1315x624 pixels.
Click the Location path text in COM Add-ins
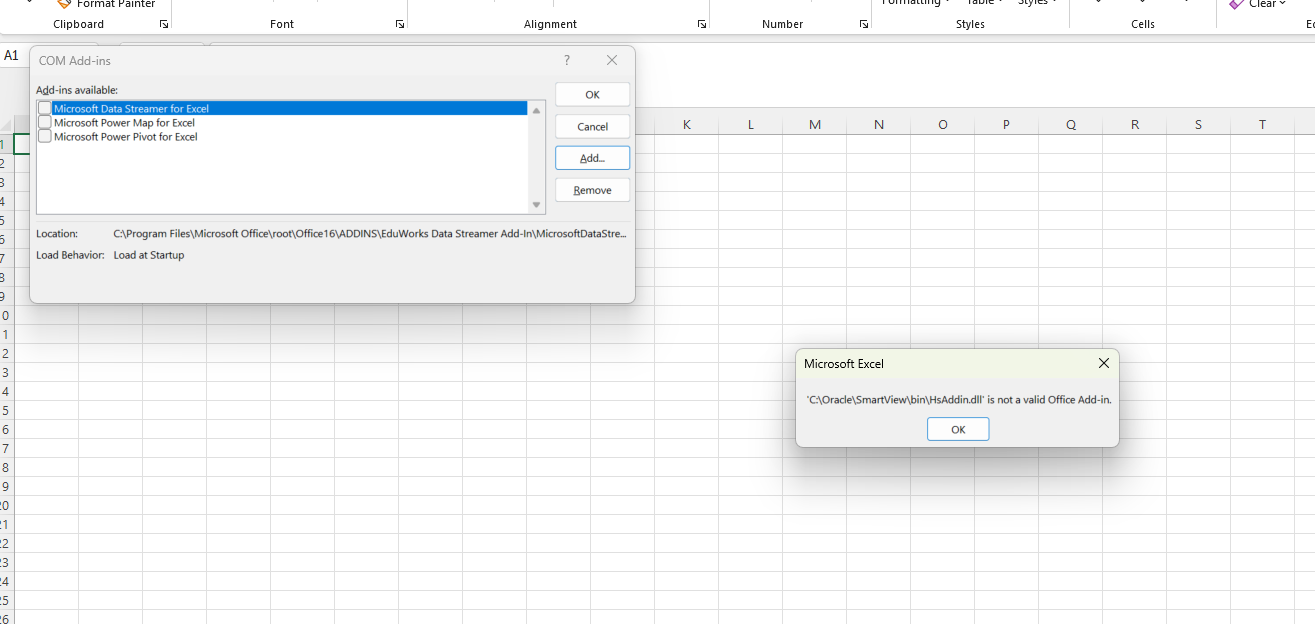(x=370, y=234)
